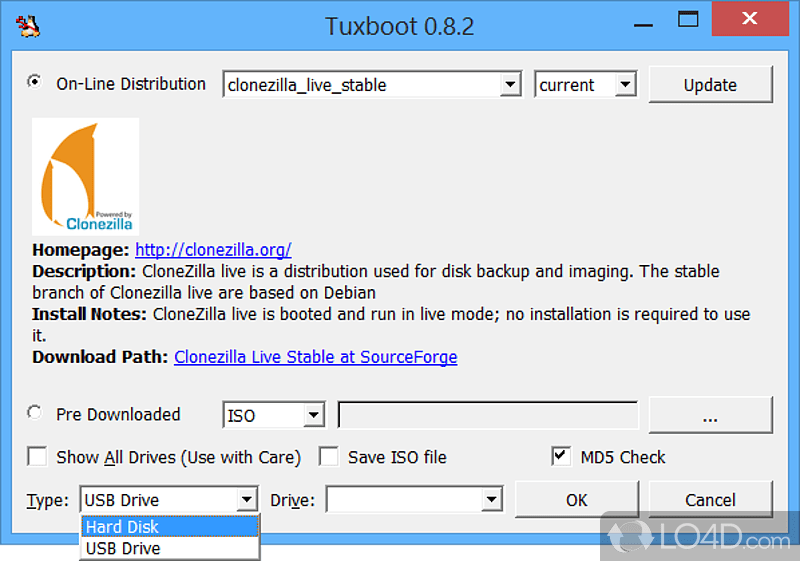800x561 pixels.
Task: Enable Show All Drives checkbox
Action: (37, 456)
